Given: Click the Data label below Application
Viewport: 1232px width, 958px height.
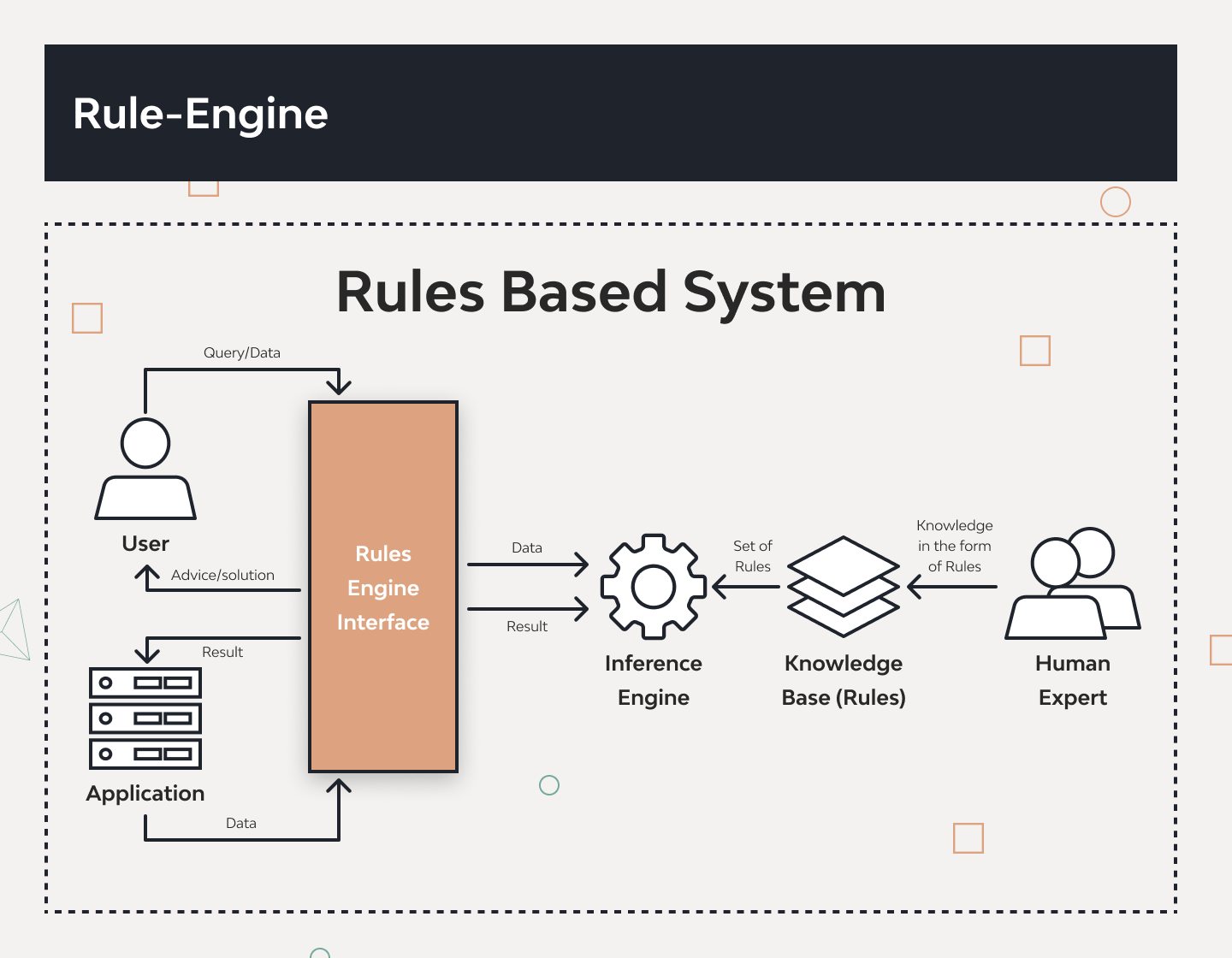Looking at the screenshot, I should [241, 823].
